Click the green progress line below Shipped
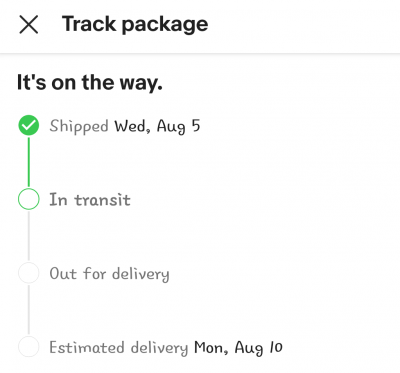This screenshot has height=373, width=400. point(29,162)
